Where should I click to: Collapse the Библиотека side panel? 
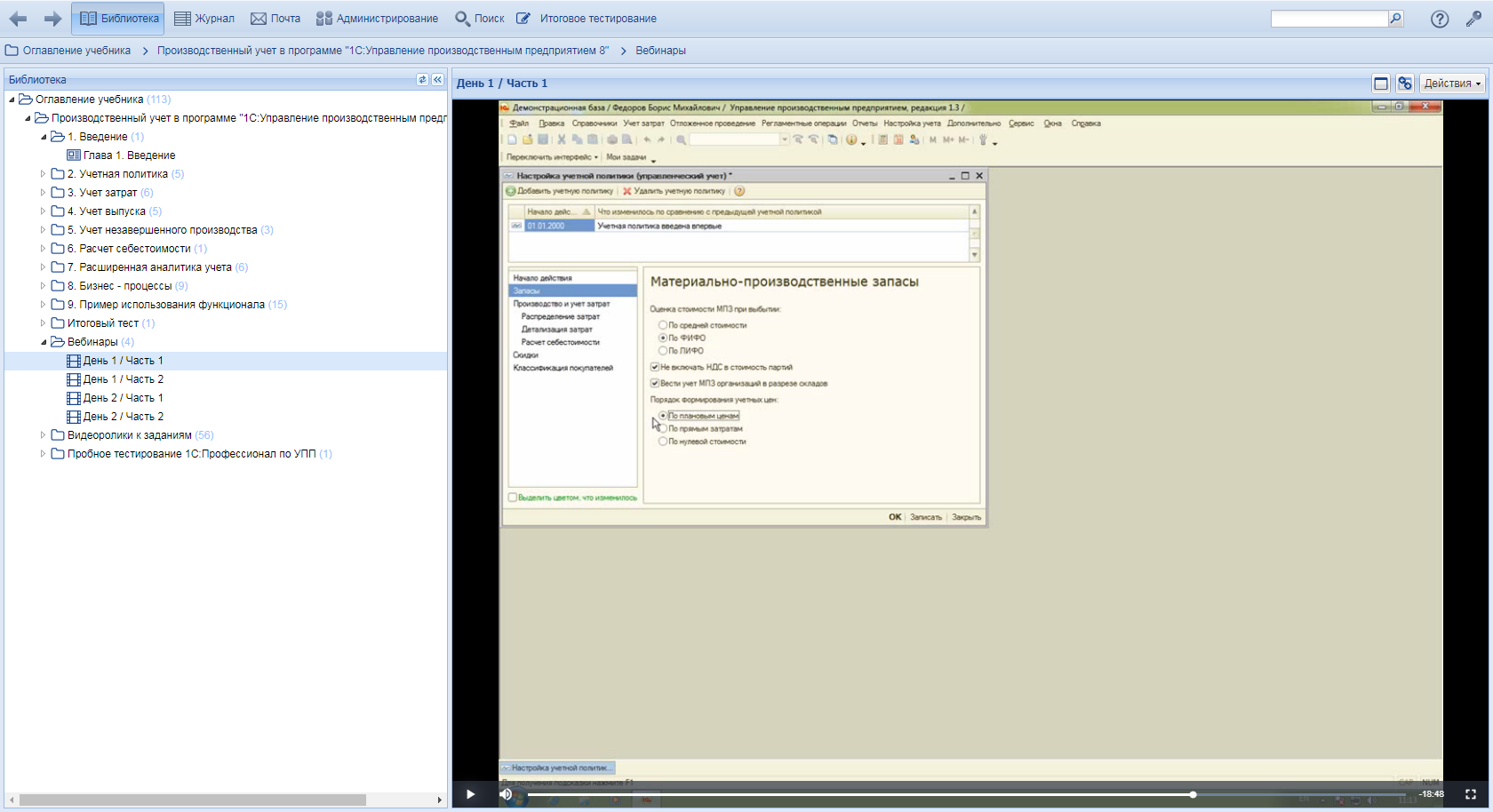[x=437, y=80]
